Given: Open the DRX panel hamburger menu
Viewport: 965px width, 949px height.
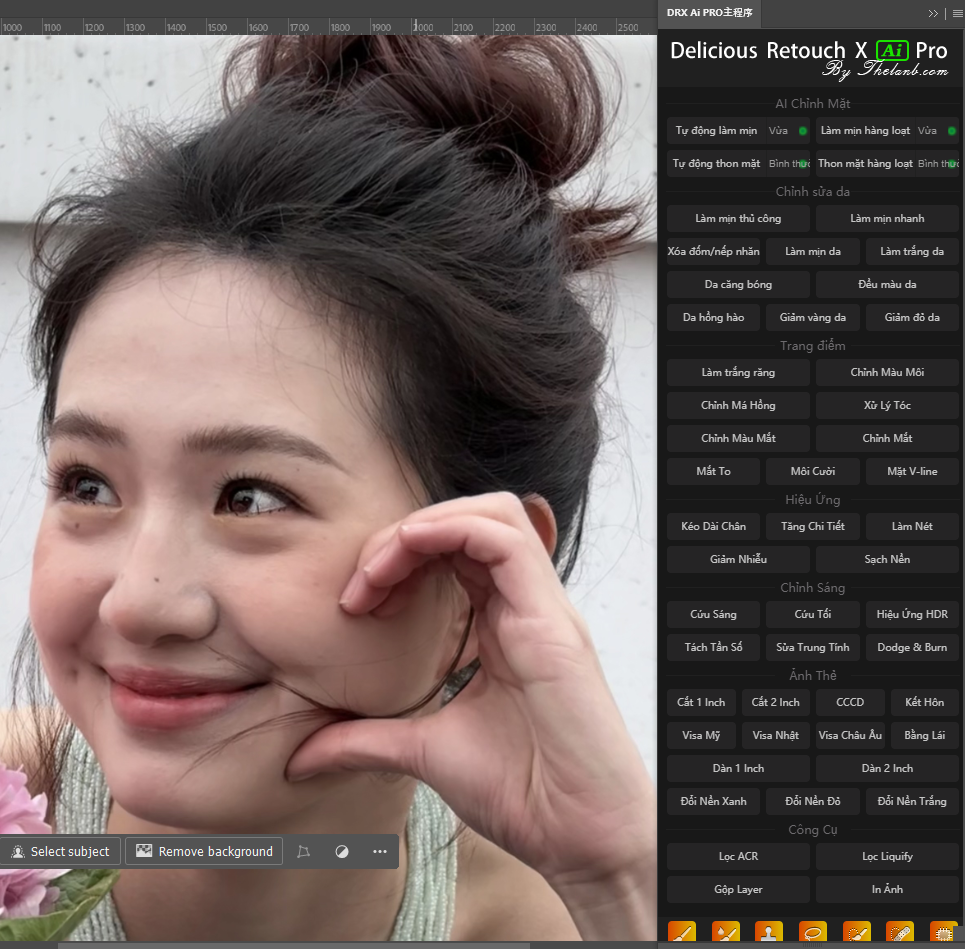Looking at the screenshot, I should (957, 14).
